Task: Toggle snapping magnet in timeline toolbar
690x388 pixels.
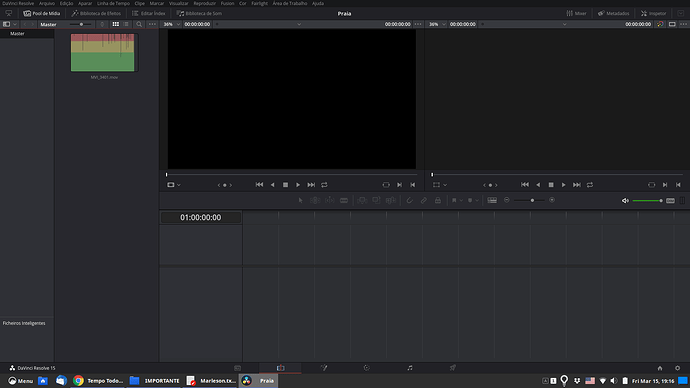Action: click(x=409, y=200)
